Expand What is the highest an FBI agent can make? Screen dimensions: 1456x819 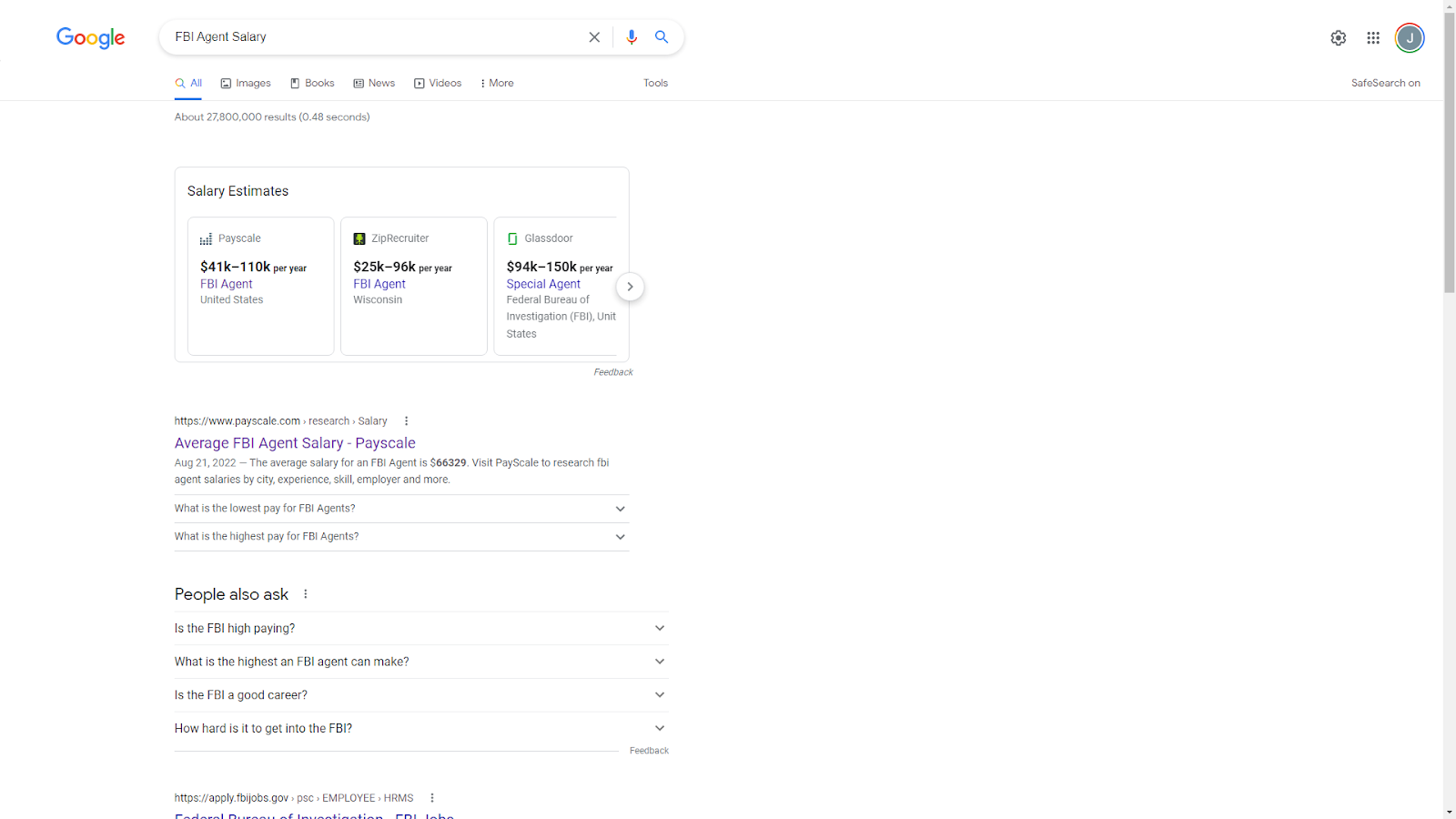coord(421,662)
